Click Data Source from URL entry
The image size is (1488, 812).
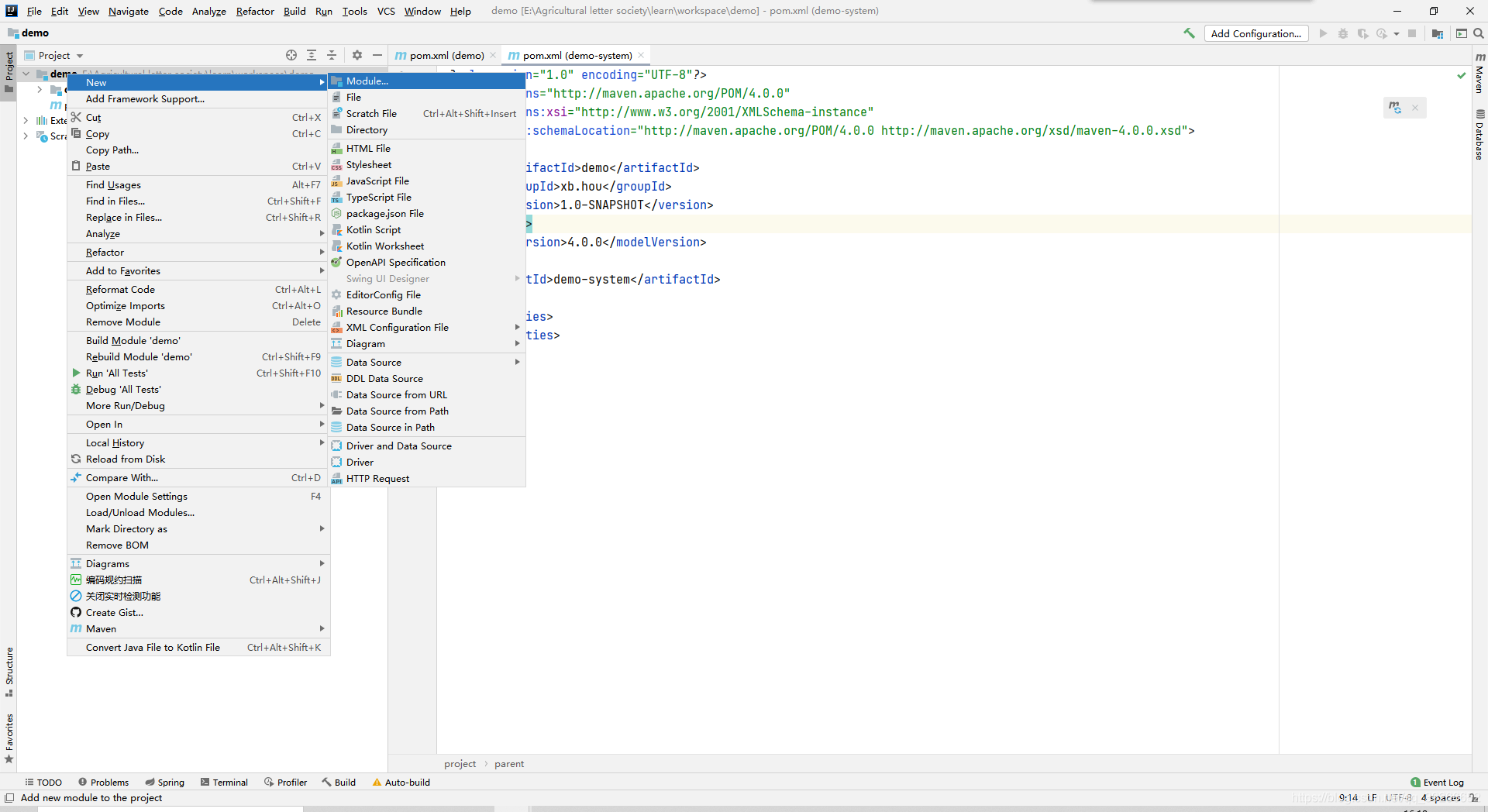tap(427, 394)
